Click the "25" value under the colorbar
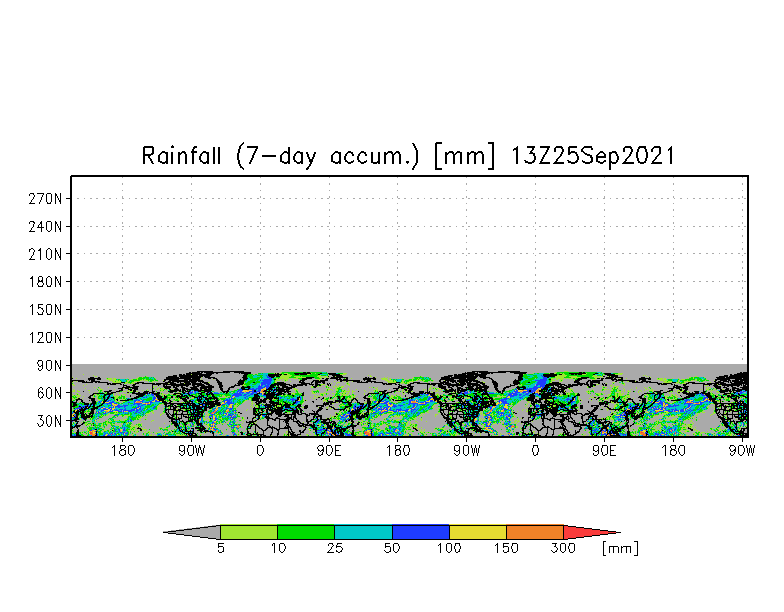The width and height of the screenshot is (784, 612). point(335,548)
